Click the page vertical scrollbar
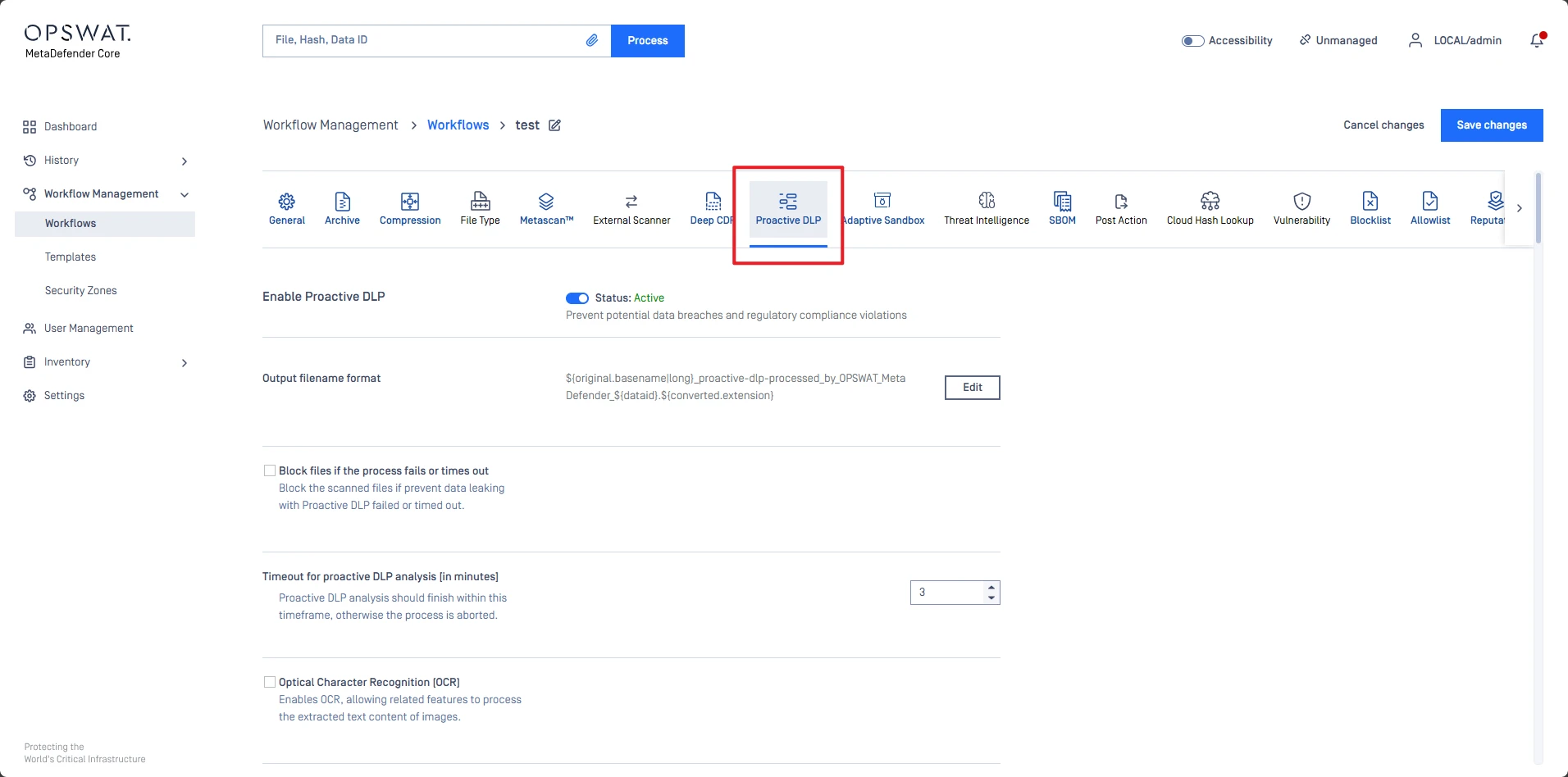Screen dimensions: 1568x777 1538,208
